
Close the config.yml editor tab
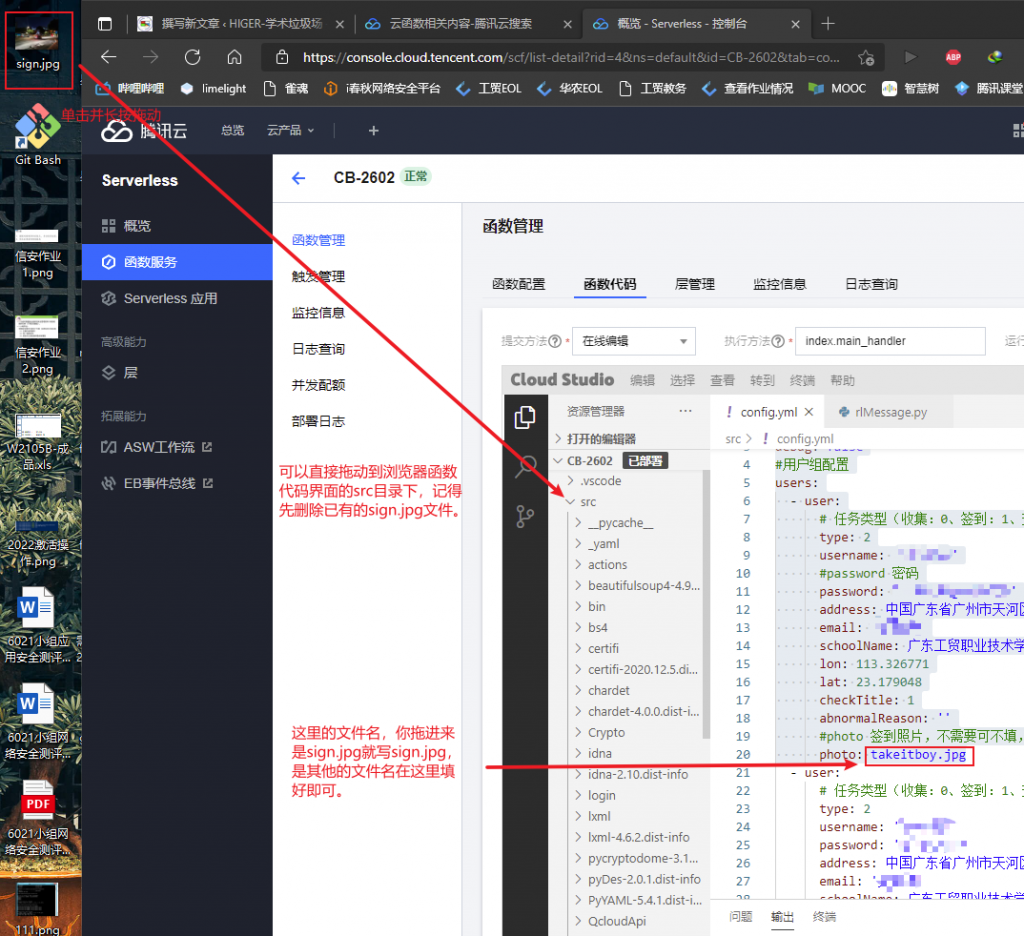(x=808, y=412)
